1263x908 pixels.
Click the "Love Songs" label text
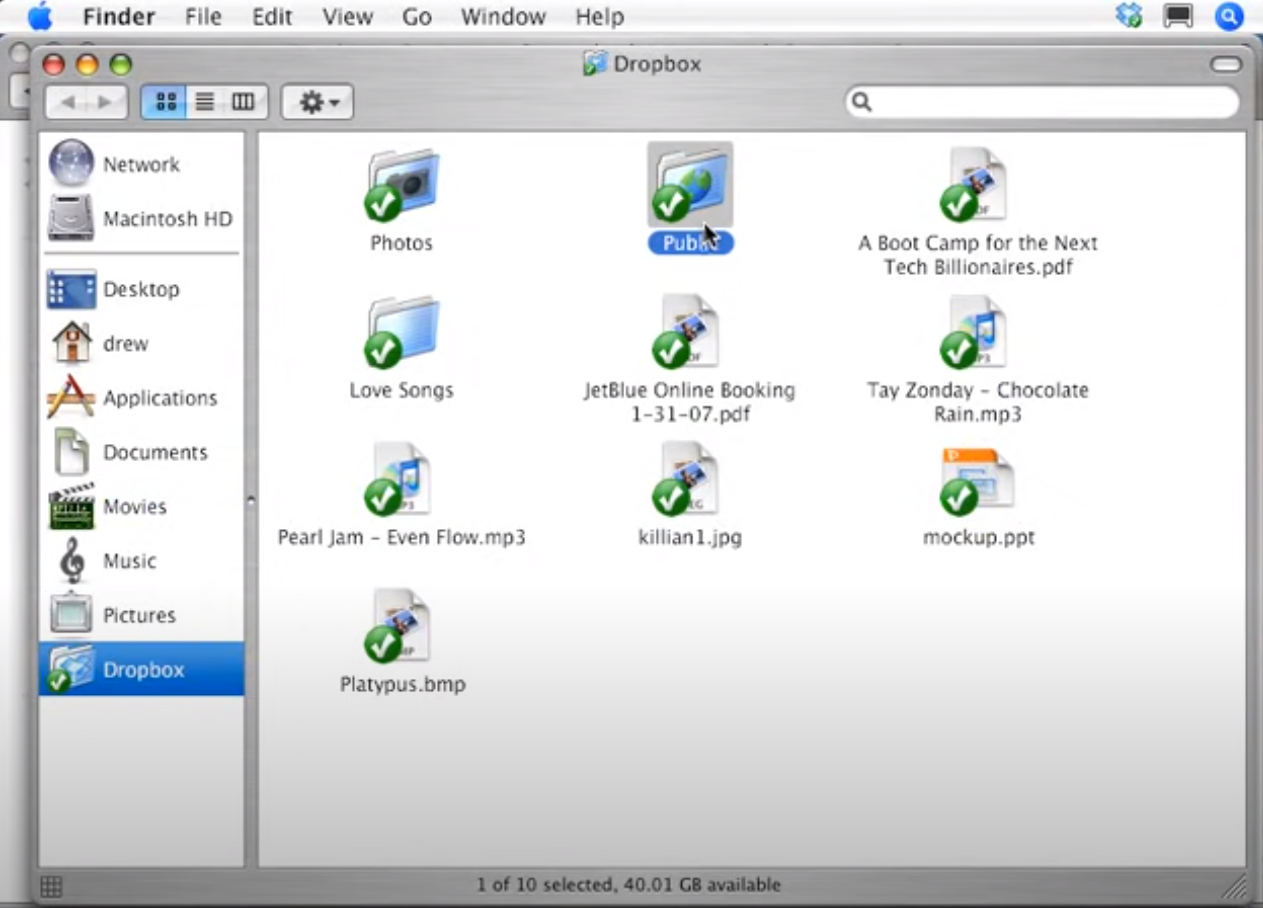coord(401,390)
